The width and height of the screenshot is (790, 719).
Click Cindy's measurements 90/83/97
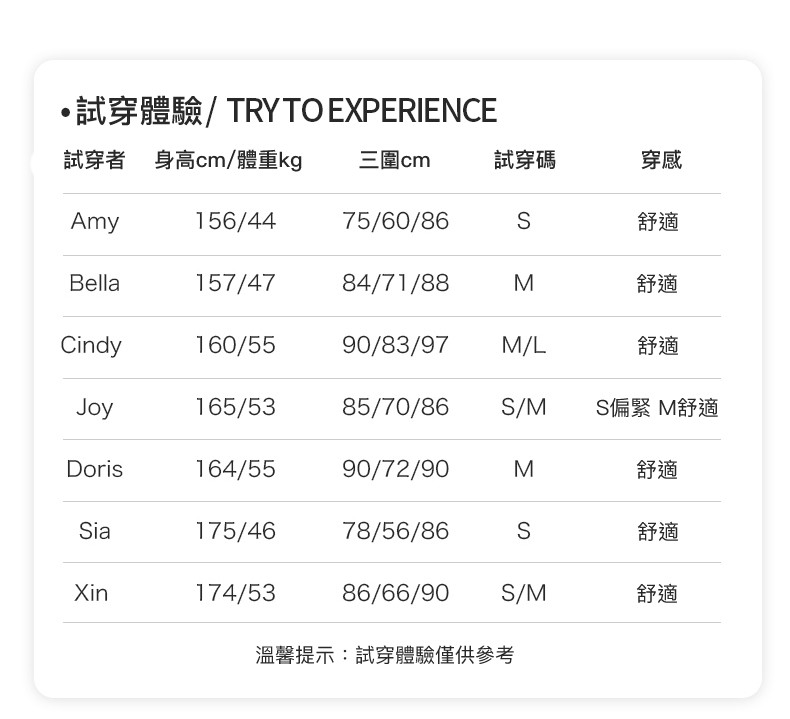click(395, 345)
